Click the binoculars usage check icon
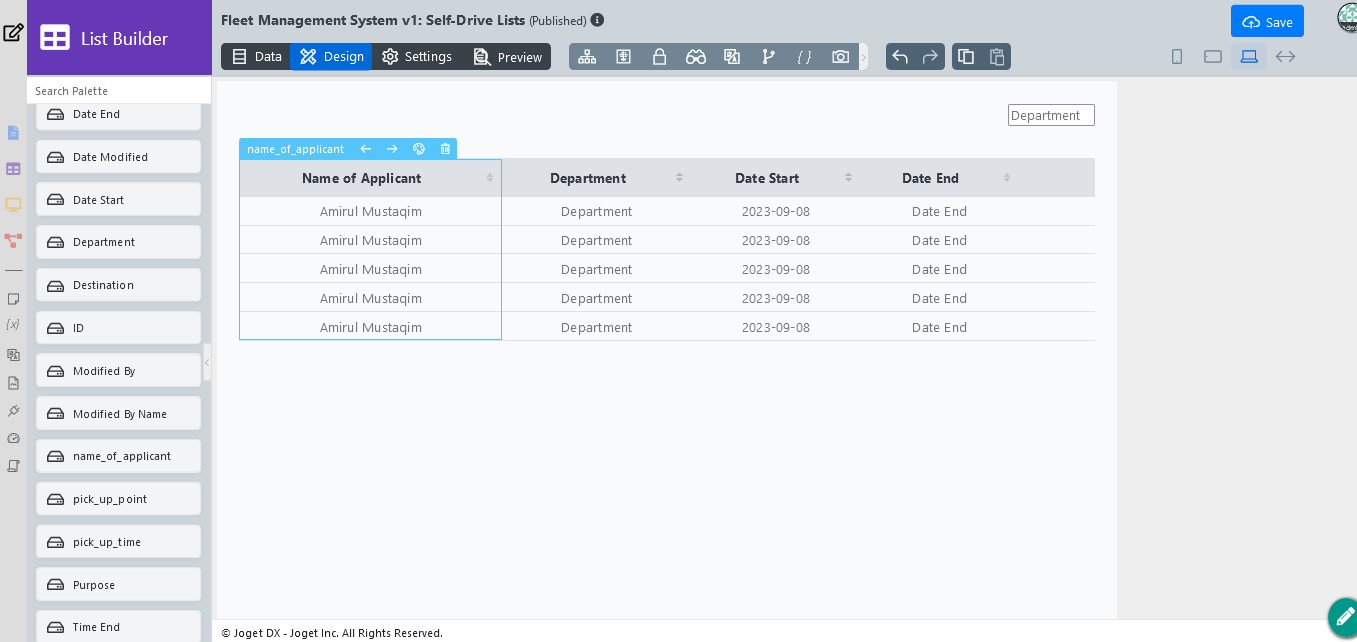Screen dimensions: 1357x642 696,57
